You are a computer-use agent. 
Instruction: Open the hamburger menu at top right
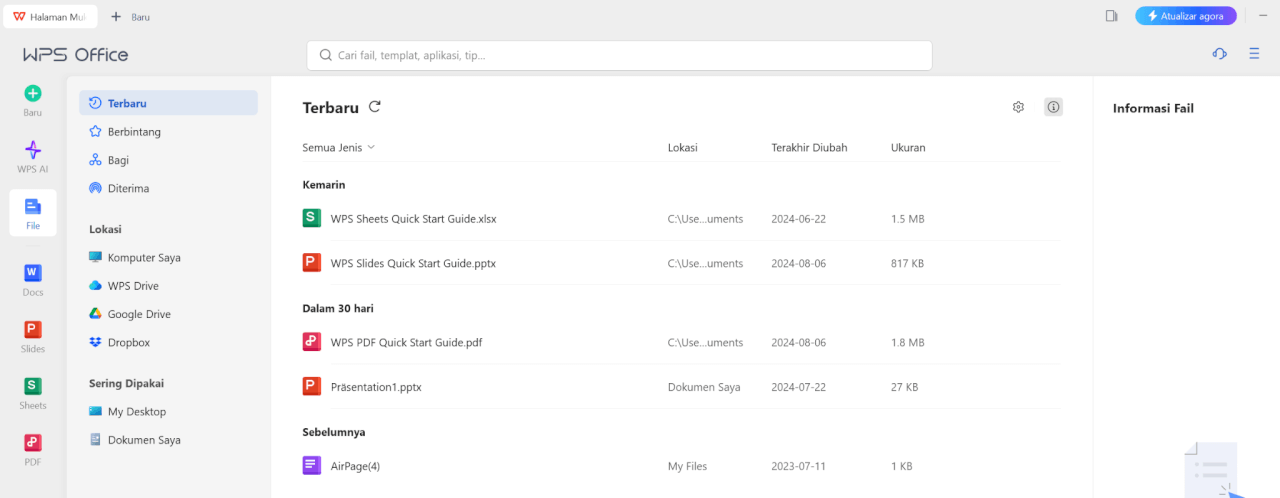[x=1254, y=54]
